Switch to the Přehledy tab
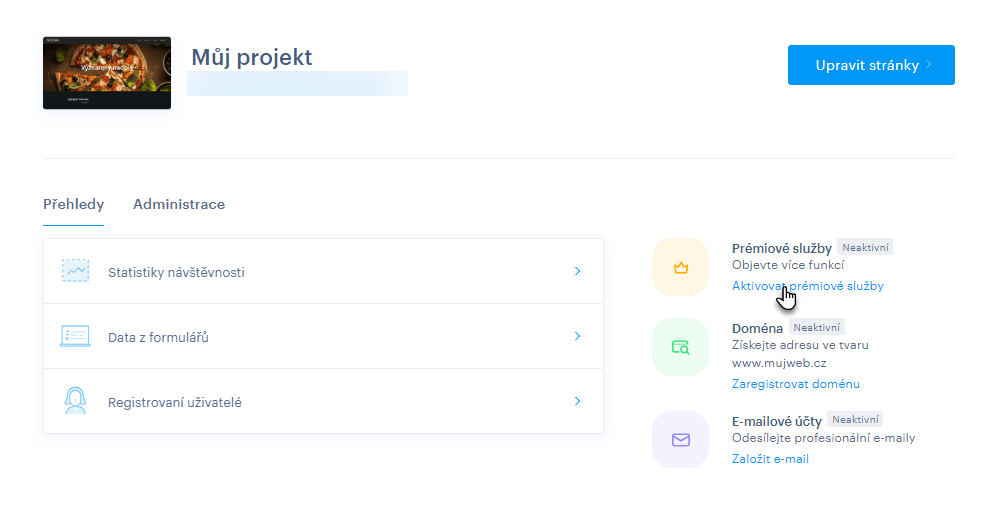The width and height of the screenshot is (1000, 518). (x=73, y=205)
